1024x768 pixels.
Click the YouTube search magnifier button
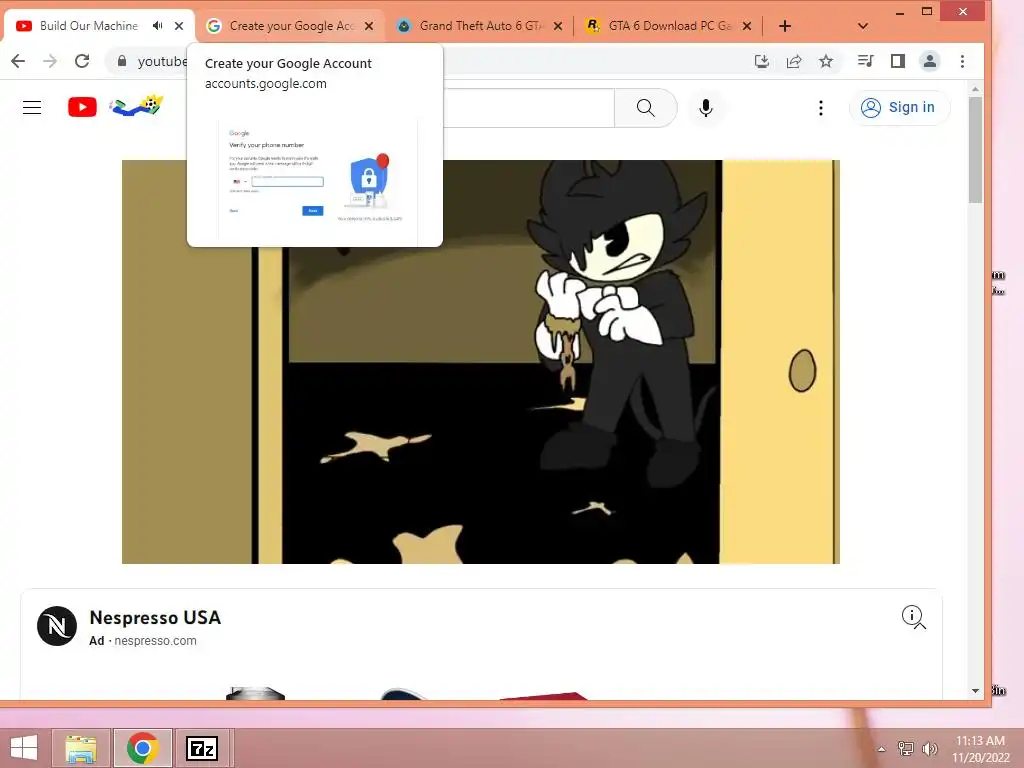tap(645, 108)
